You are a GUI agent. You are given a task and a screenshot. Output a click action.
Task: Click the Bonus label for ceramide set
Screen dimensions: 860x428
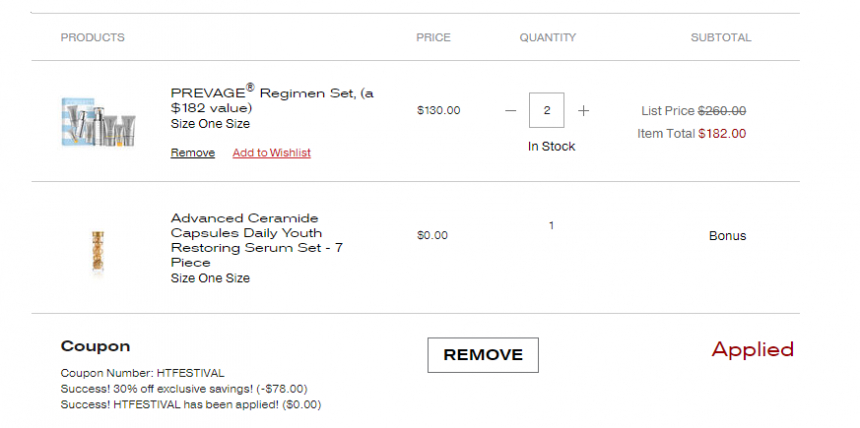[727, 236]
